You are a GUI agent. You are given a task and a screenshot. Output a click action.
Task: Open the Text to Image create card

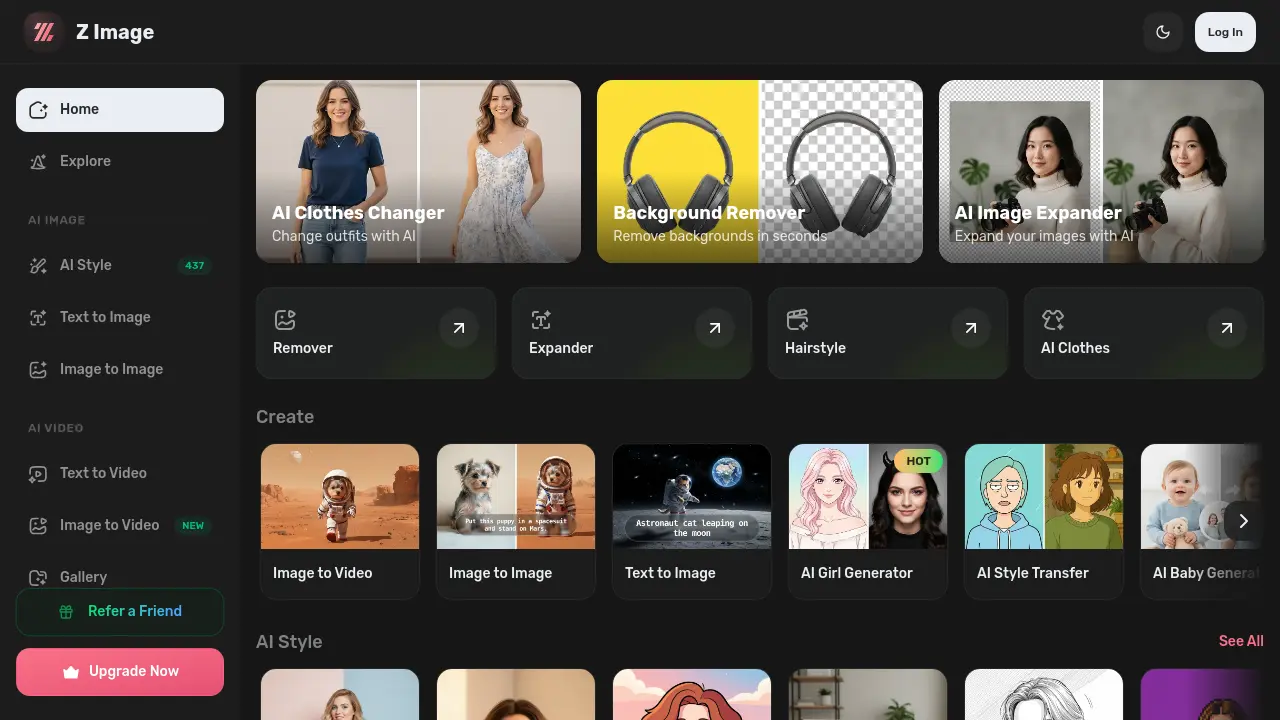692,522
